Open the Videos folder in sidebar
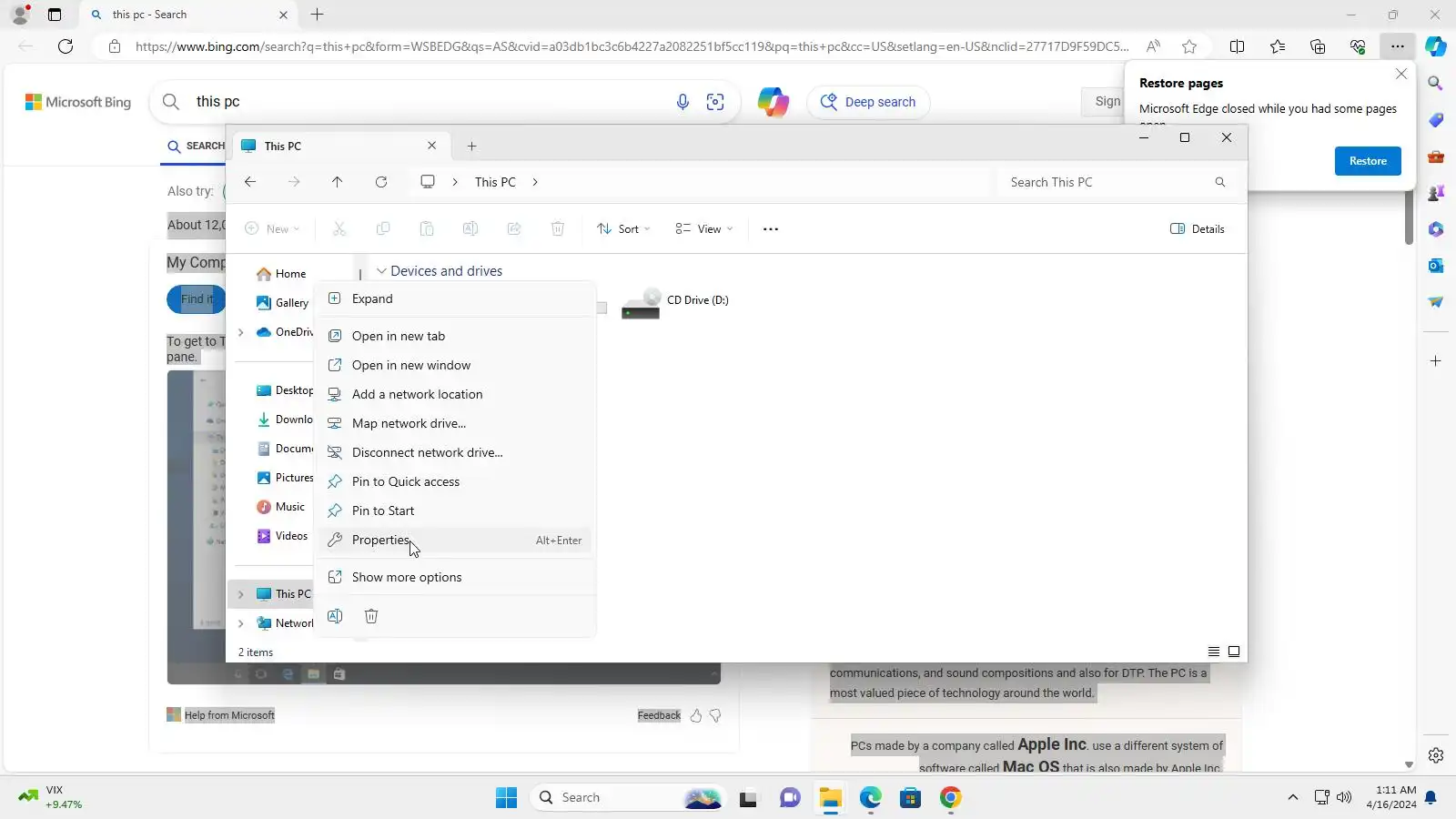 click(282, 536)
